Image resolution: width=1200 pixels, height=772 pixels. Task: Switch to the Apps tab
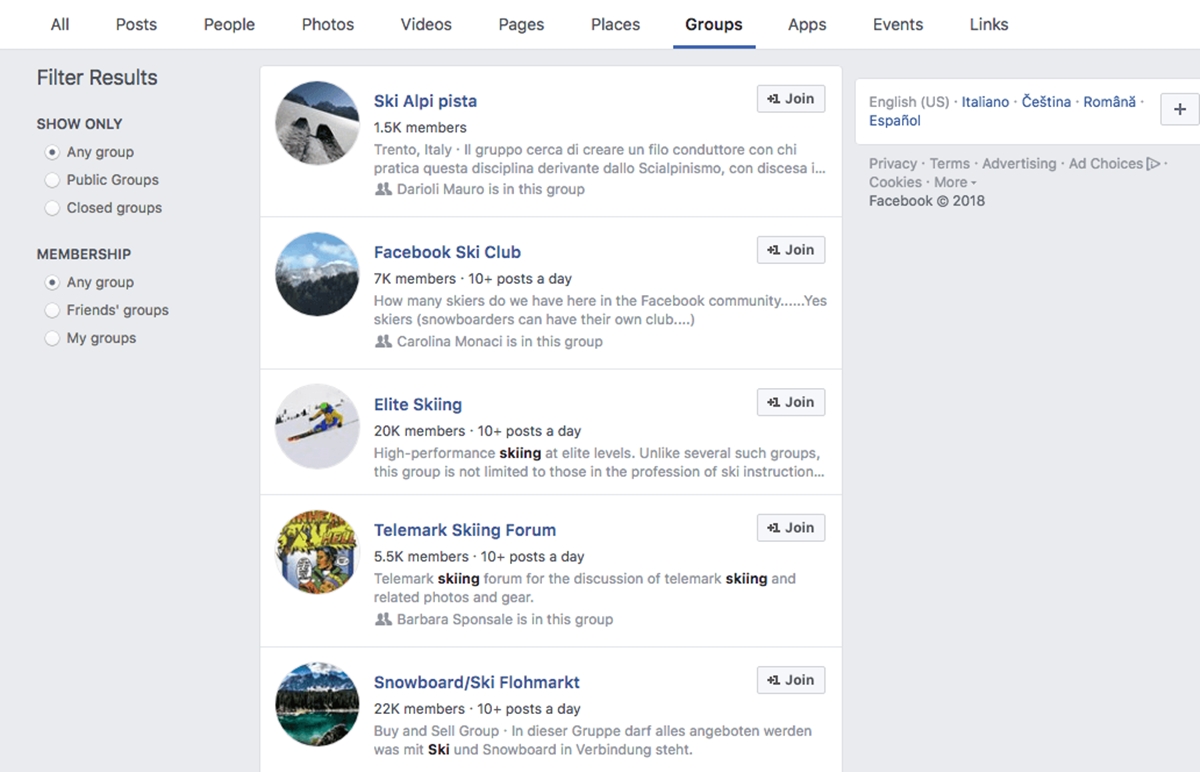click(807, 24)
